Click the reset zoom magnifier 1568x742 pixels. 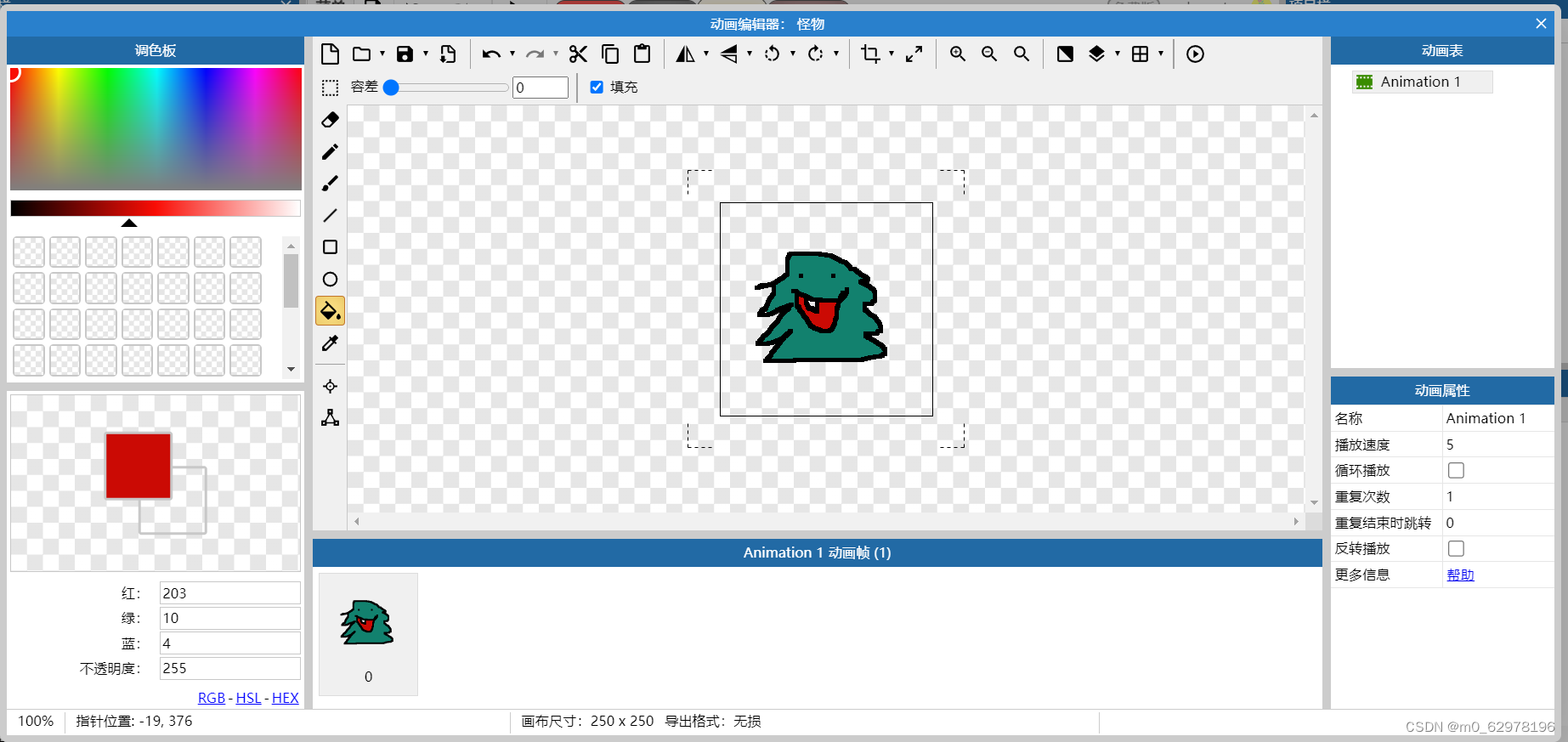pyautogui.click(x=1022, y=54)
